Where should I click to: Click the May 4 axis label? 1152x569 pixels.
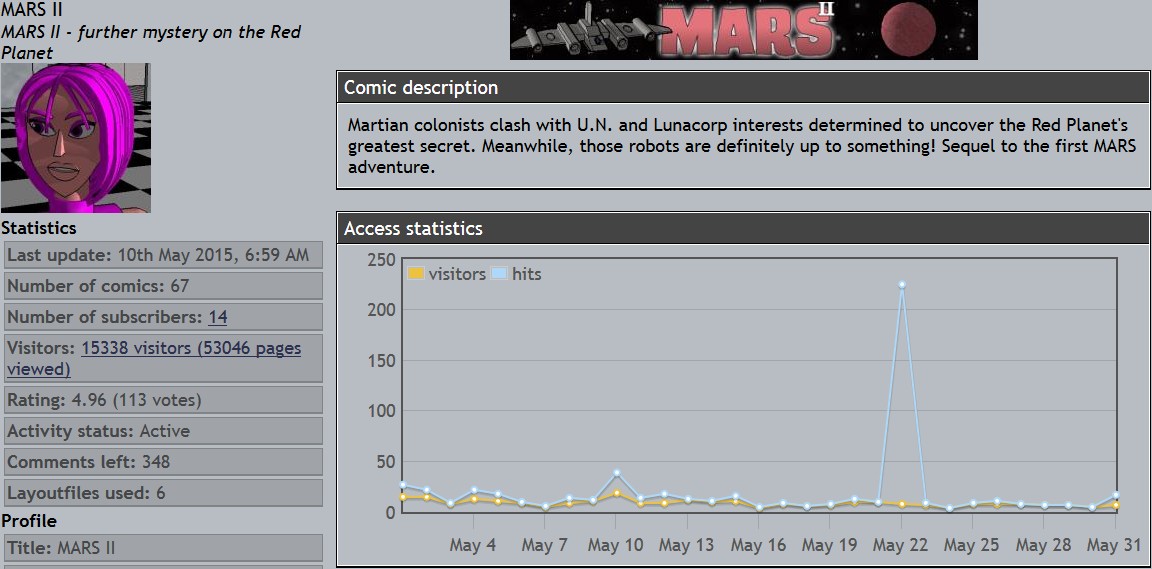coord(472,545)
